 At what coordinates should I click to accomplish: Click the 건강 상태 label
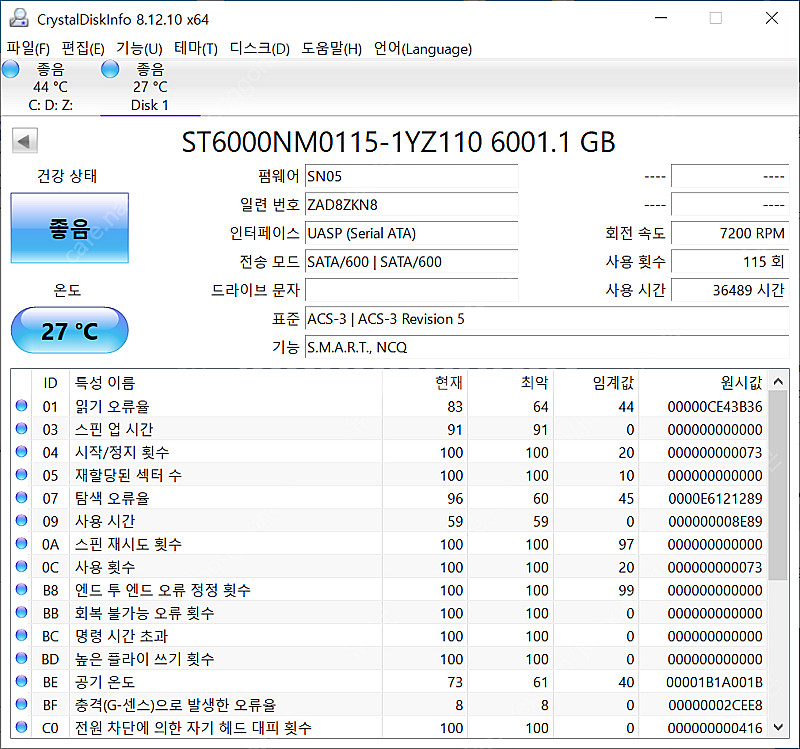tap(67, 177)
